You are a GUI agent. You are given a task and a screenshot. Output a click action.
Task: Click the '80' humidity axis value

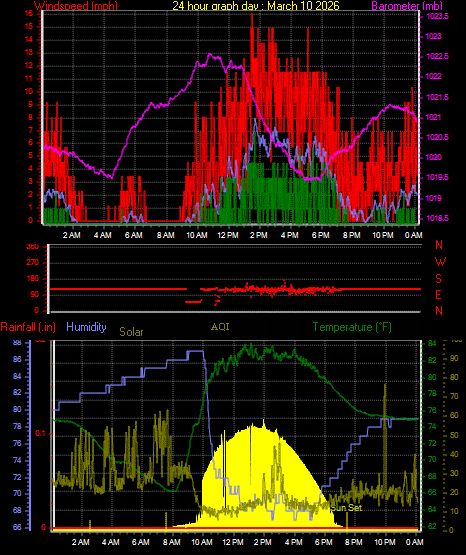(x=17, y=410)
